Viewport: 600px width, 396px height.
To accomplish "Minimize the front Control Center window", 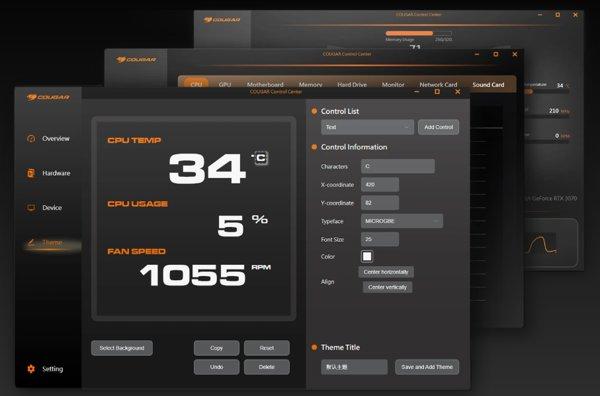I will point(417,92).
